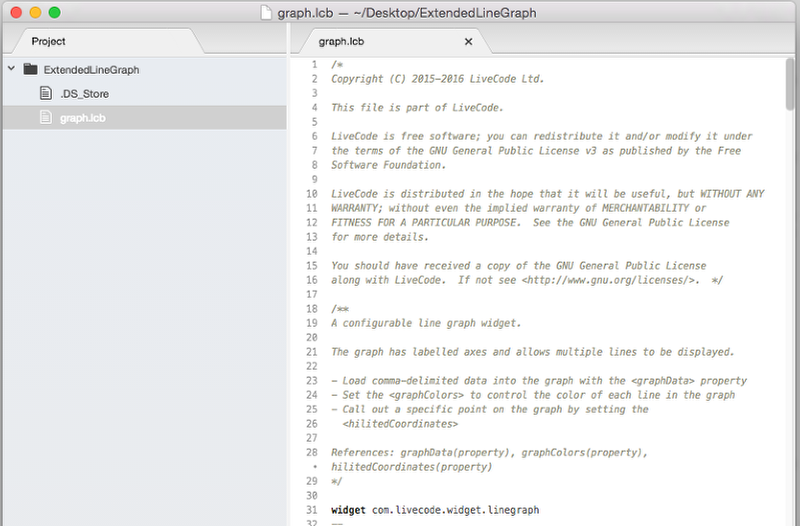Open the .DS_Store file
Viewport: 800px width, 526px height.
[85, 94]
